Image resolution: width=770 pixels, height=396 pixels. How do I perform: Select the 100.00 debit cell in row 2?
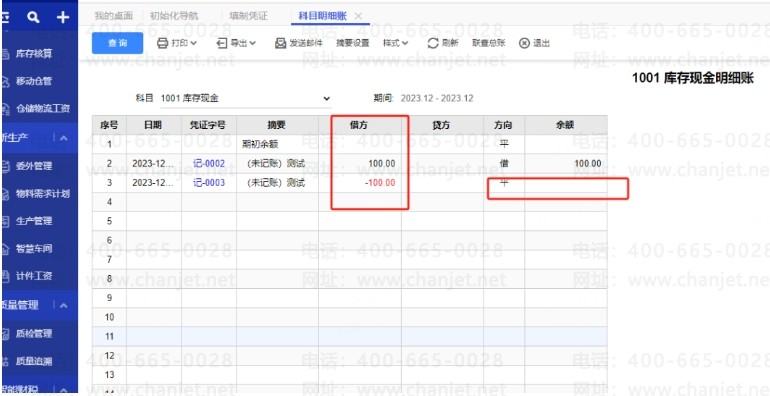pyautogui.click(x=359, y=164)
